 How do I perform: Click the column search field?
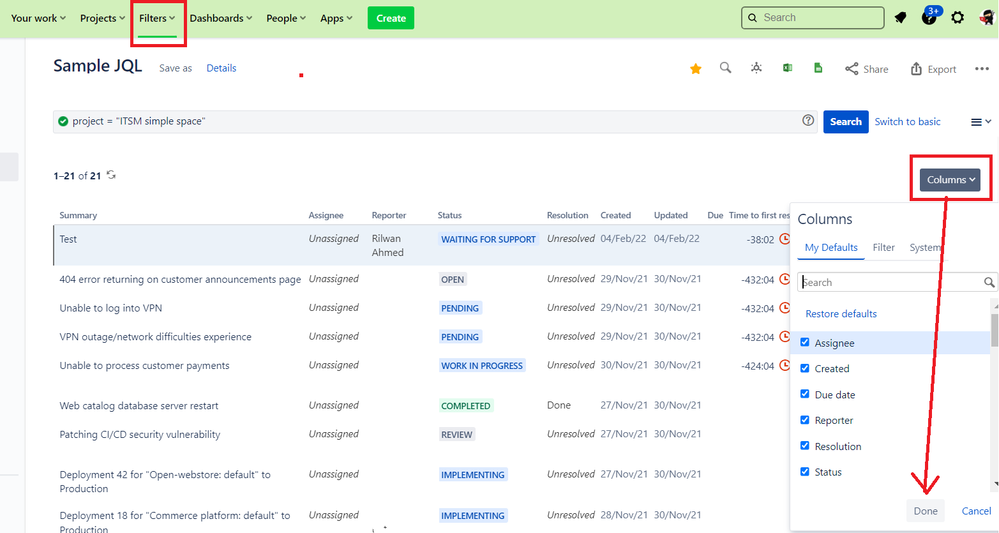point(890,283)
